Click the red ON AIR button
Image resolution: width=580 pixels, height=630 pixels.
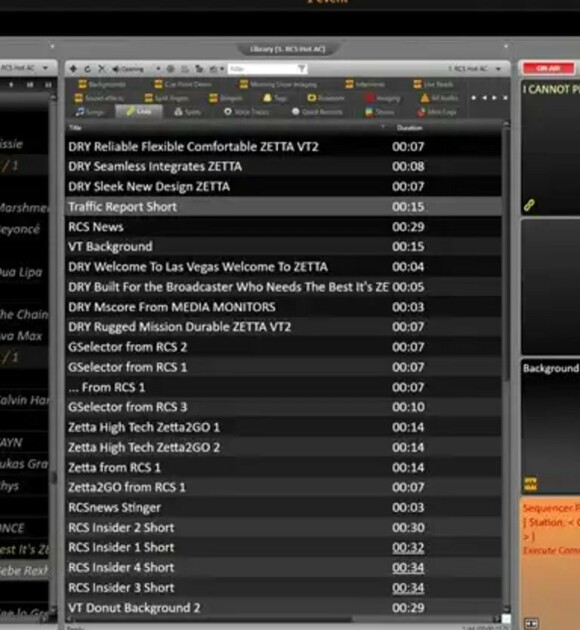548,68
